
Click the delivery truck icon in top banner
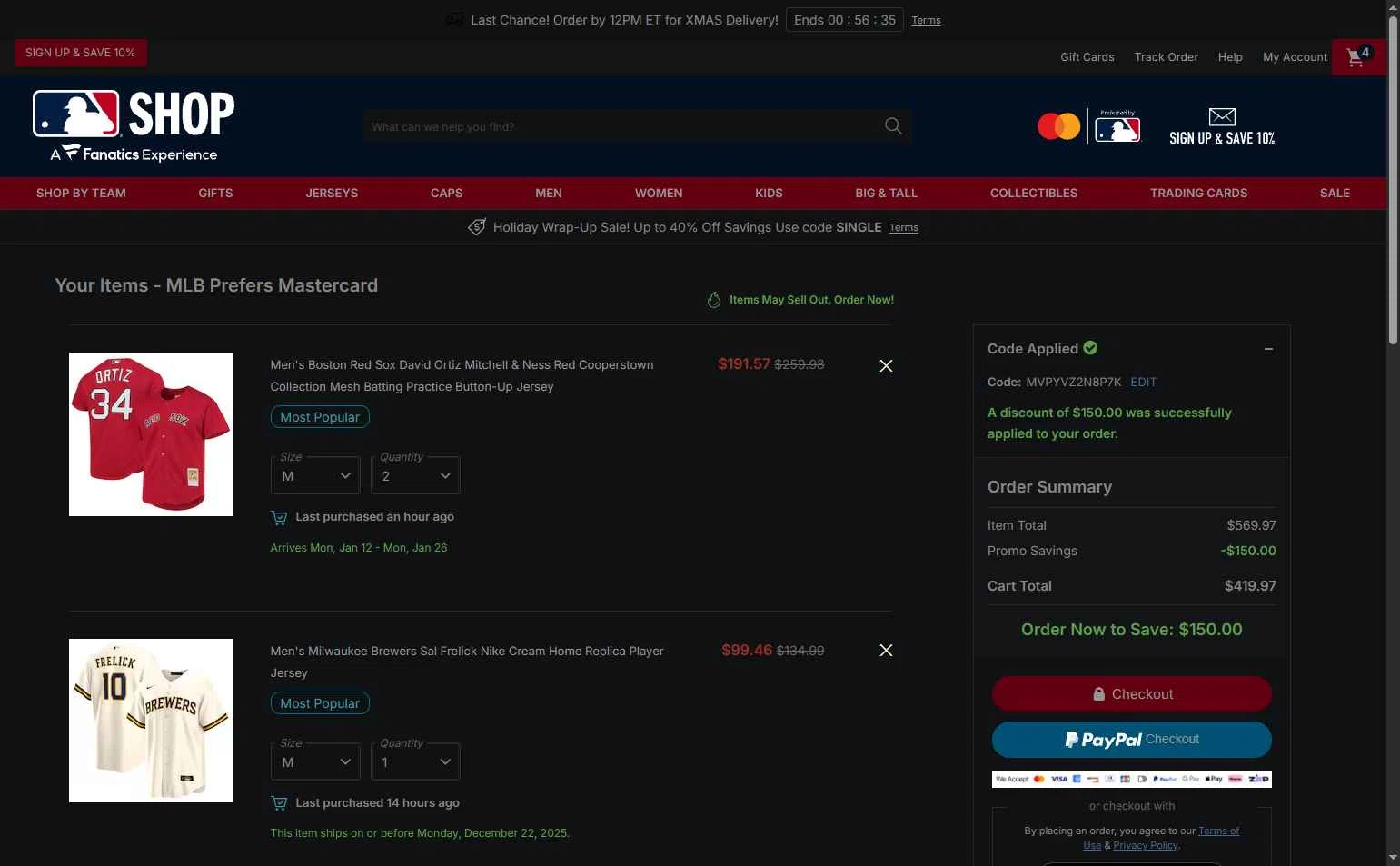[454, 19]
